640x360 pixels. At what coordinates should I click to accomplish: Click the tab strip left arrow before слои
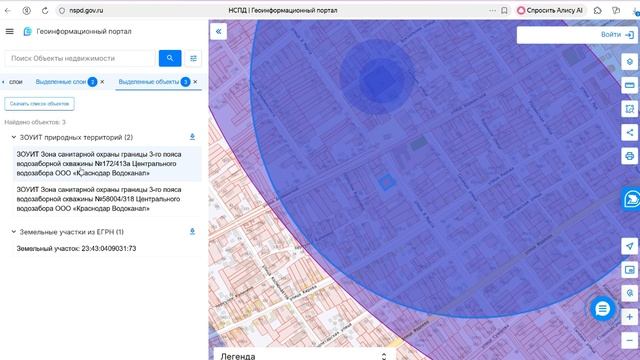click(3, 82)
